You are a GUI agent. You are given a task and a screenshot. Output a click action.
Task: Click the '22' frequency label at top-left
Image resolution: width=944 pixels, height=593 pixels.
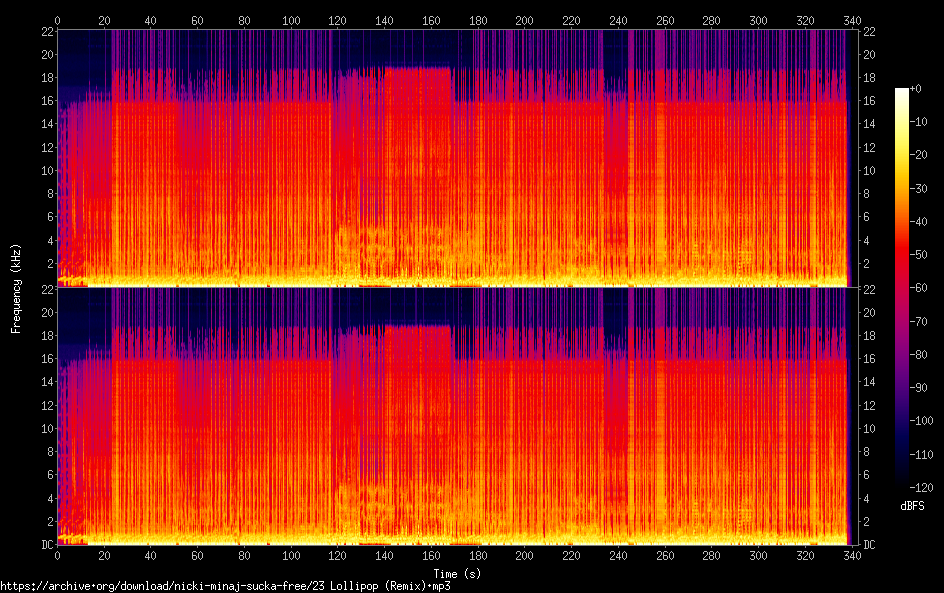click(x=44, y=31)
